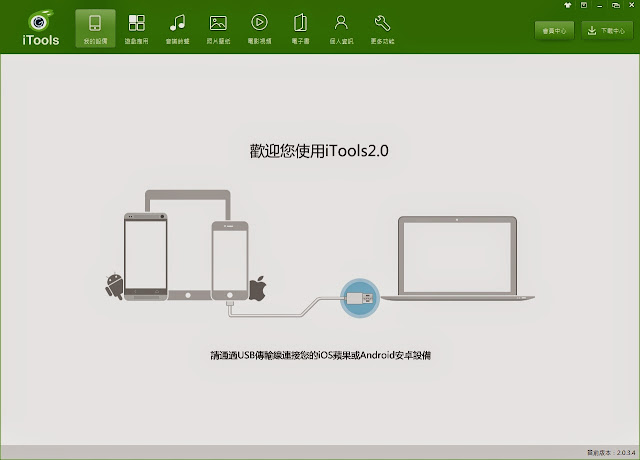Viewport: 640px width, 460px height.
Task: Click the laptop illustration
Action: (x=458, y=258)
